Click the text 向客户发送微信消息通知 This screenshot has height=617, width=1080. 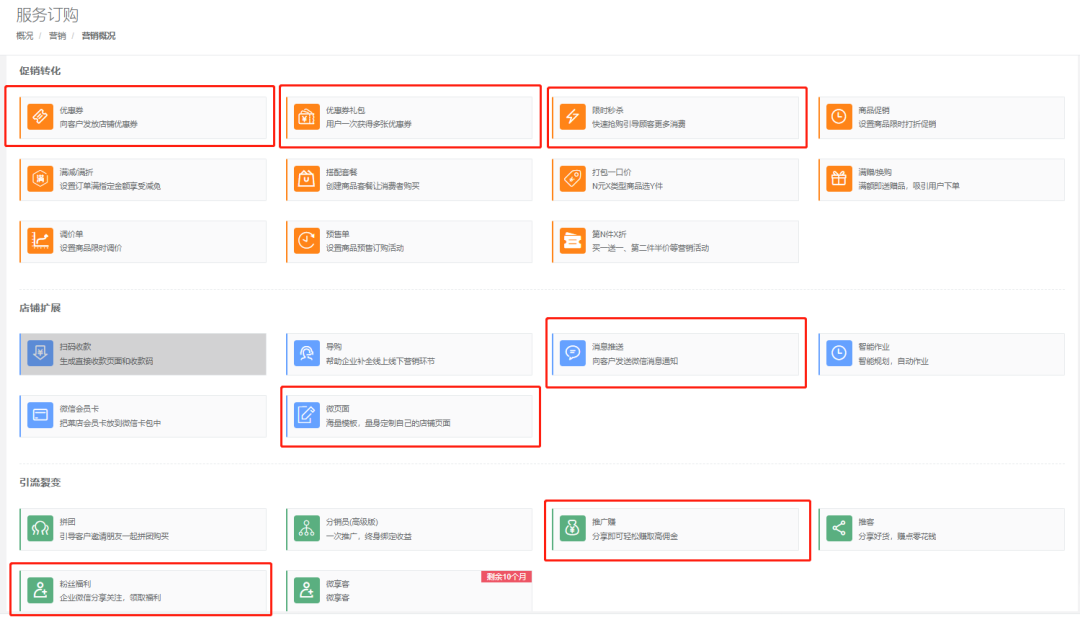coord(635,361)
